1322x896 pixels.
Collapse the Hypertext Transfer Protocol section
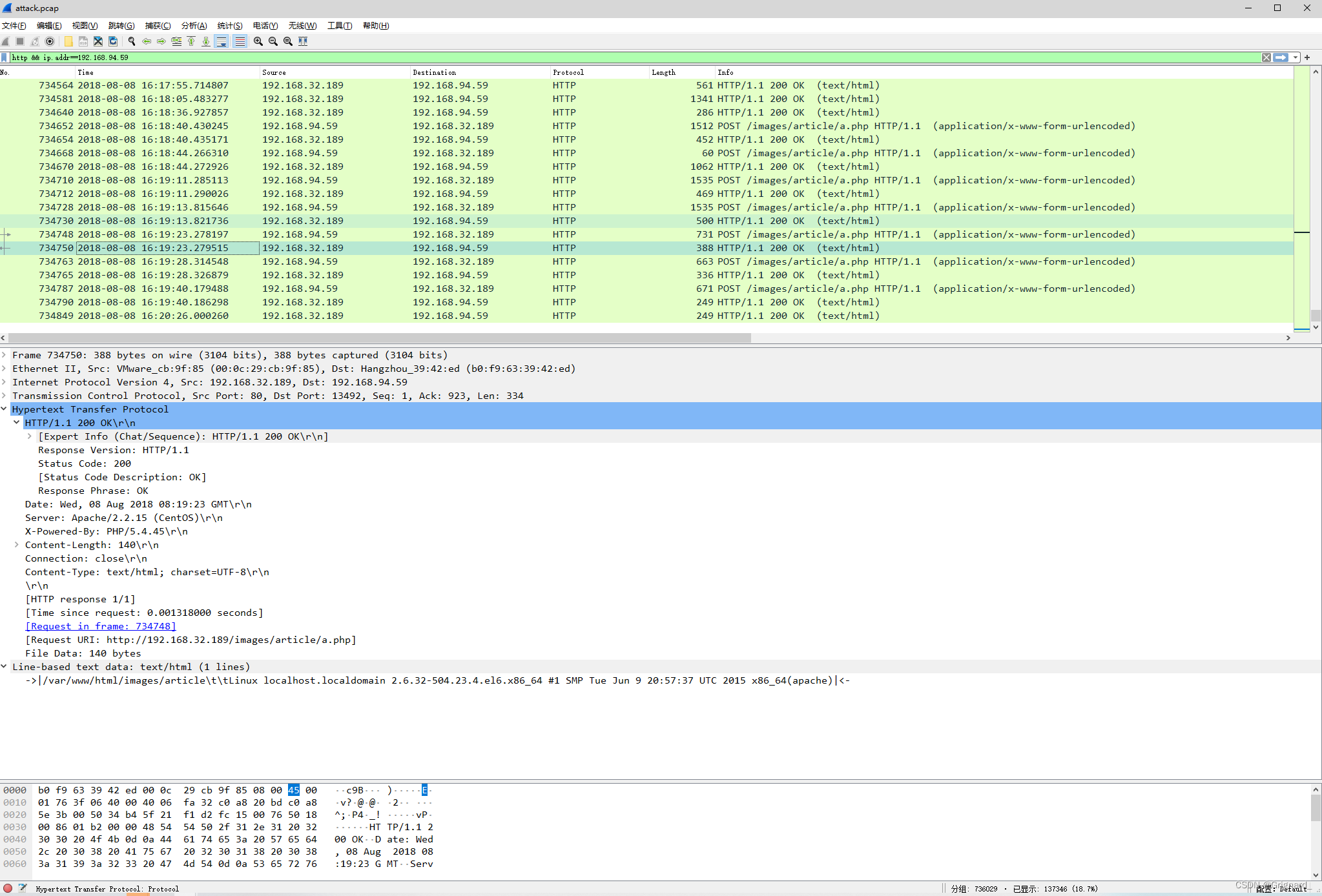tap(4, 409)
